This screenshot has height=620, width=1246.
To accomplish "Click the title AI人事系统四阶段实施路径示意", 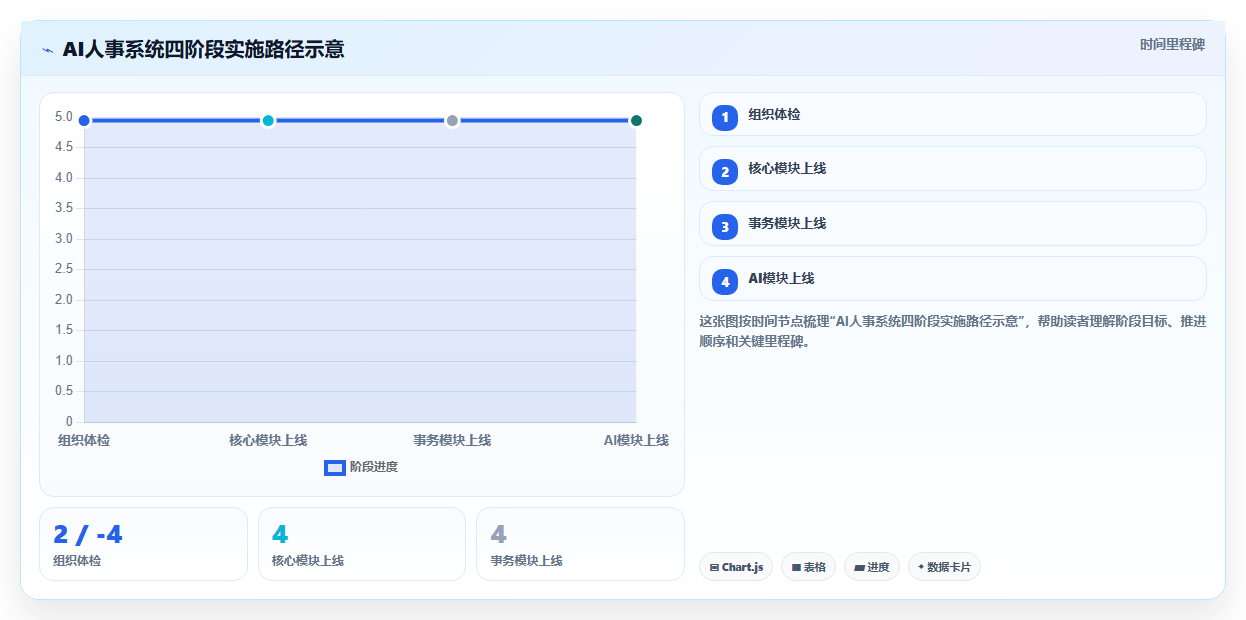I will click(x=203, y=49).
